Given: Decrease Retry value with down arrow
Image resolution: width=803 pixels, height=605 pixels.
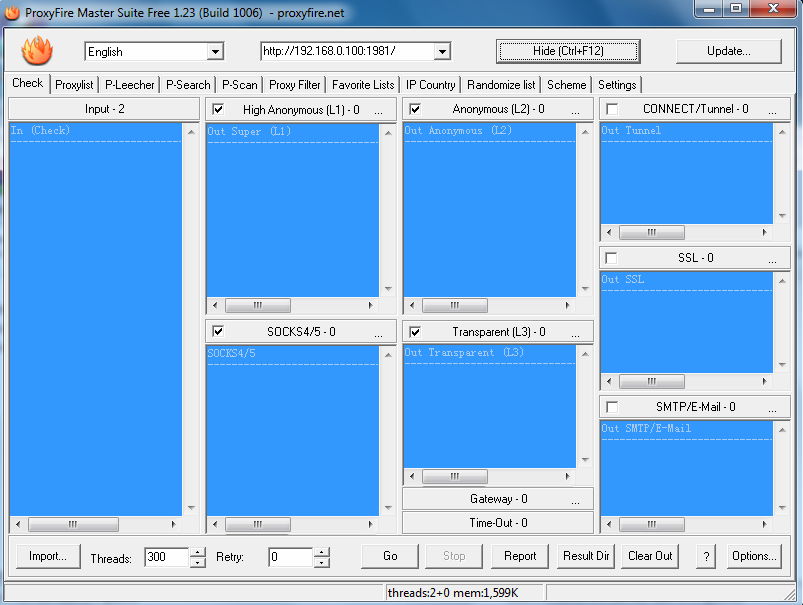Looking at the screenshot, I should (x=322, y=562).
